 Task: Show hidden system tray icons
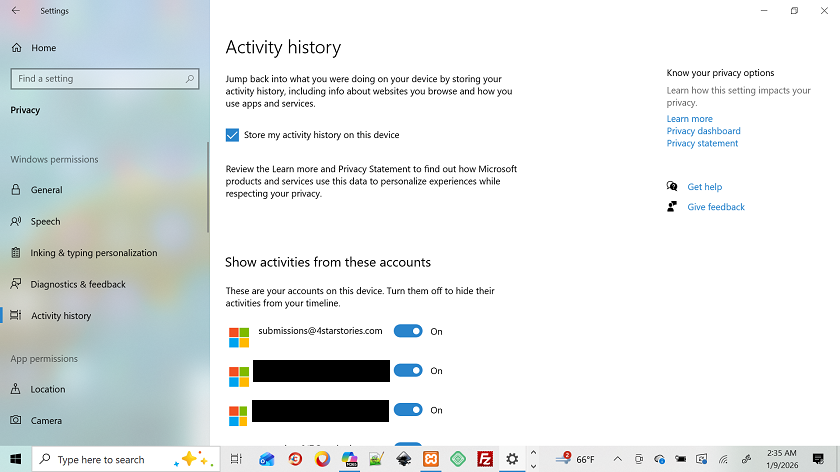(x=617, y=459)
